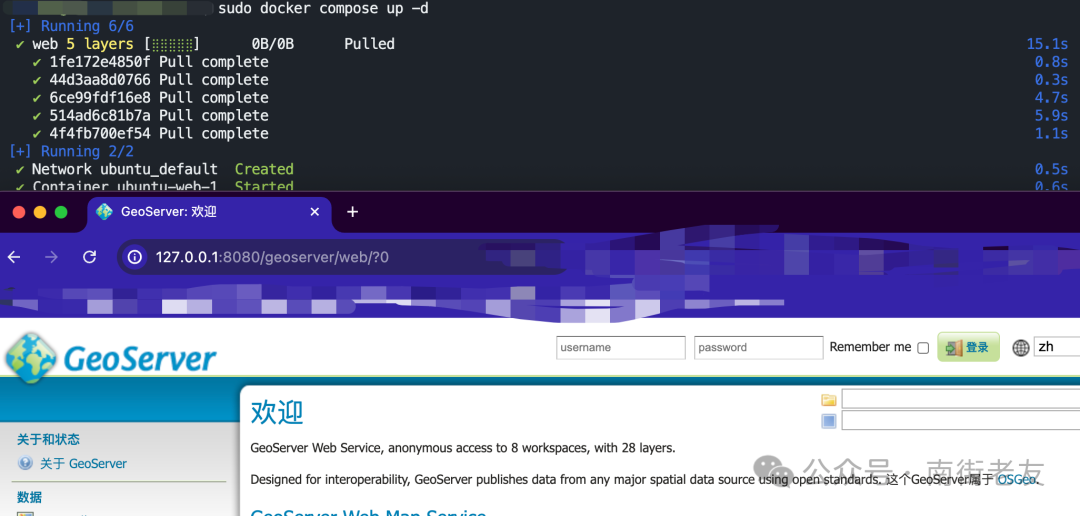Open 关于 GeoServer link
The width and height of the screenshot is (1080, 516).
[x=83, y=464]
